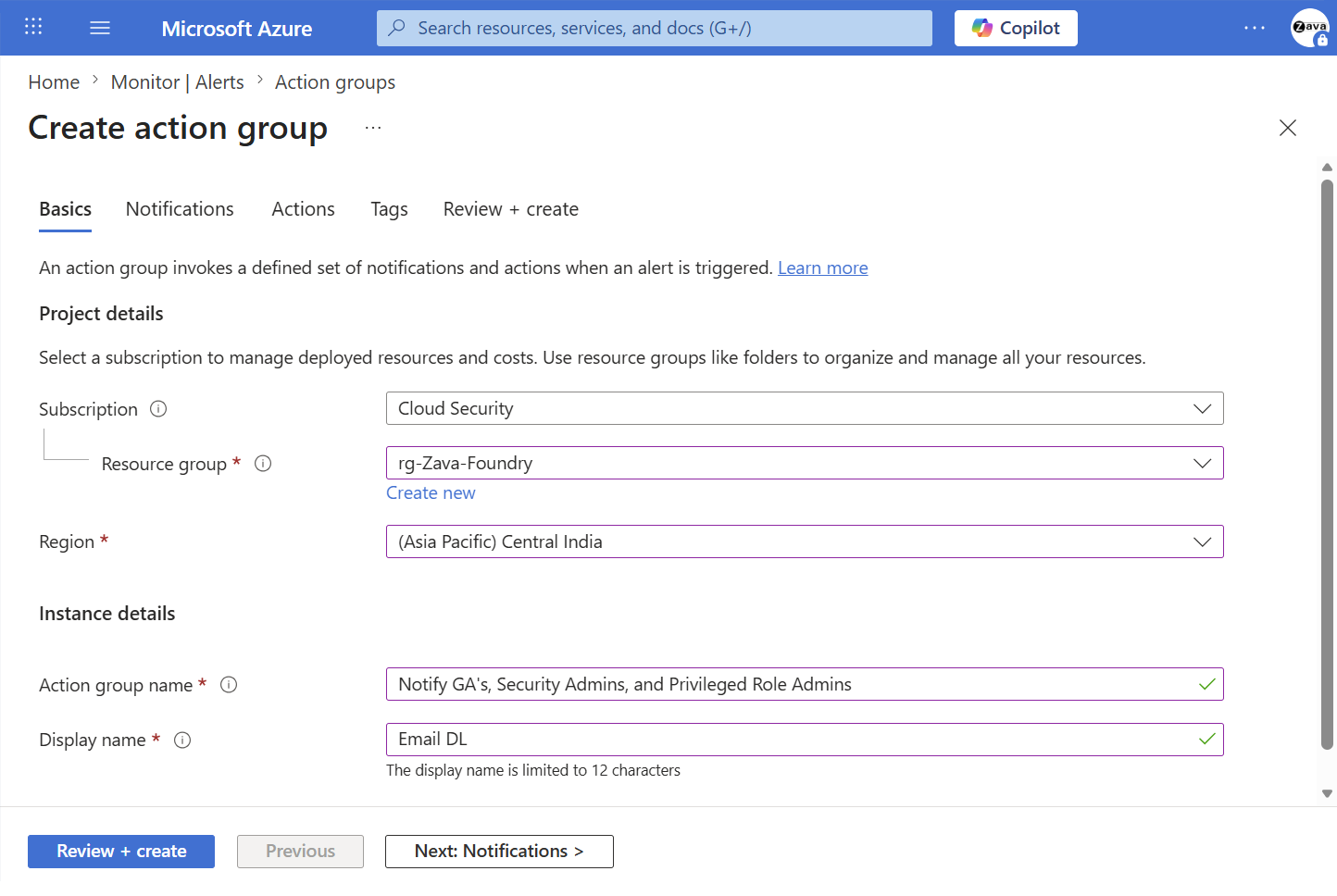1337x896 pixels.
Task: Click the scrollbar up arrow
Action: pyautogui.click(x=1327, y=168)
